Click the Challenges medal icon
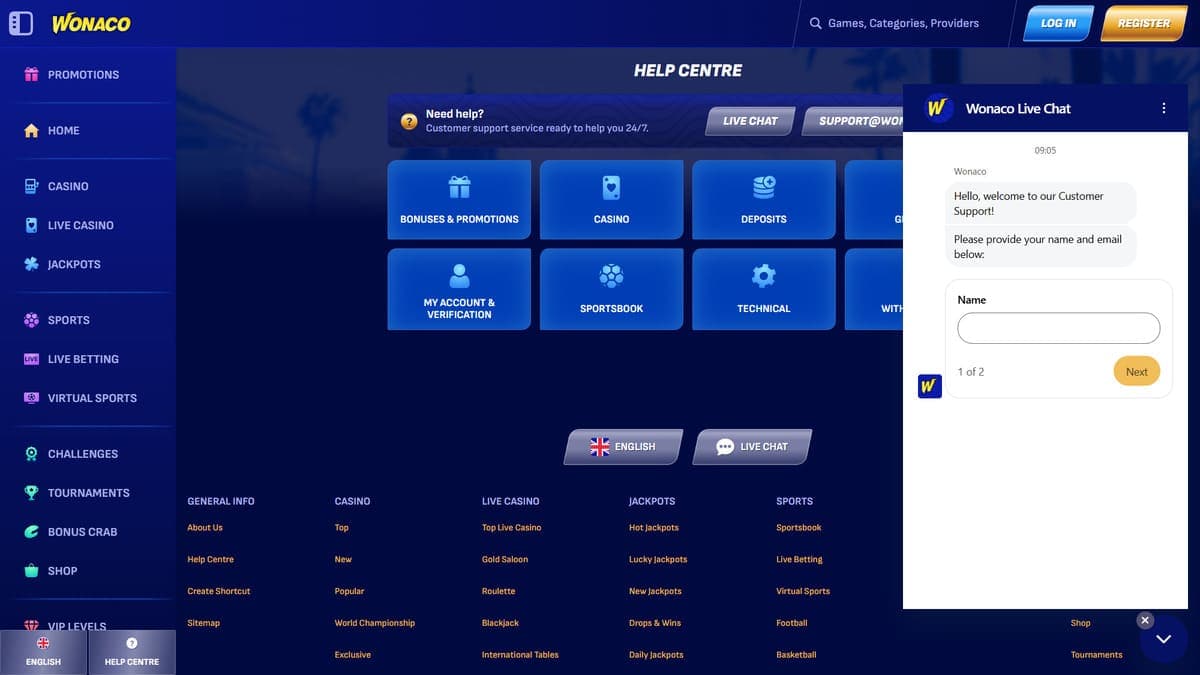 [31, 454]
